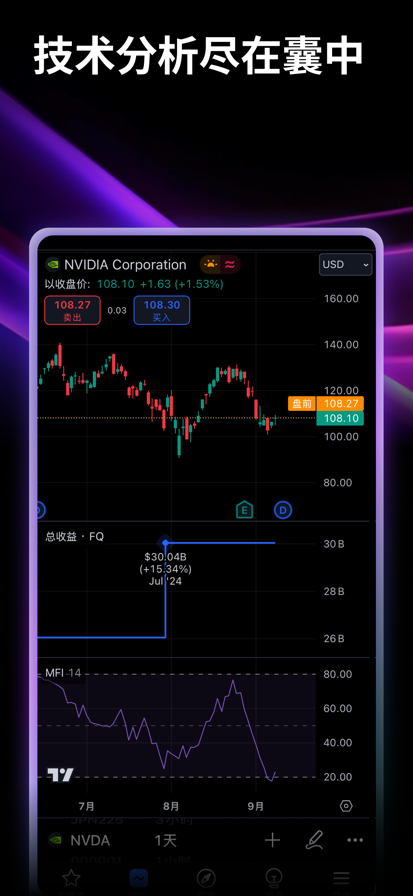Click the blue 108.30 buy button
This screenshot has height=896, width=413.
click(162, 310)
